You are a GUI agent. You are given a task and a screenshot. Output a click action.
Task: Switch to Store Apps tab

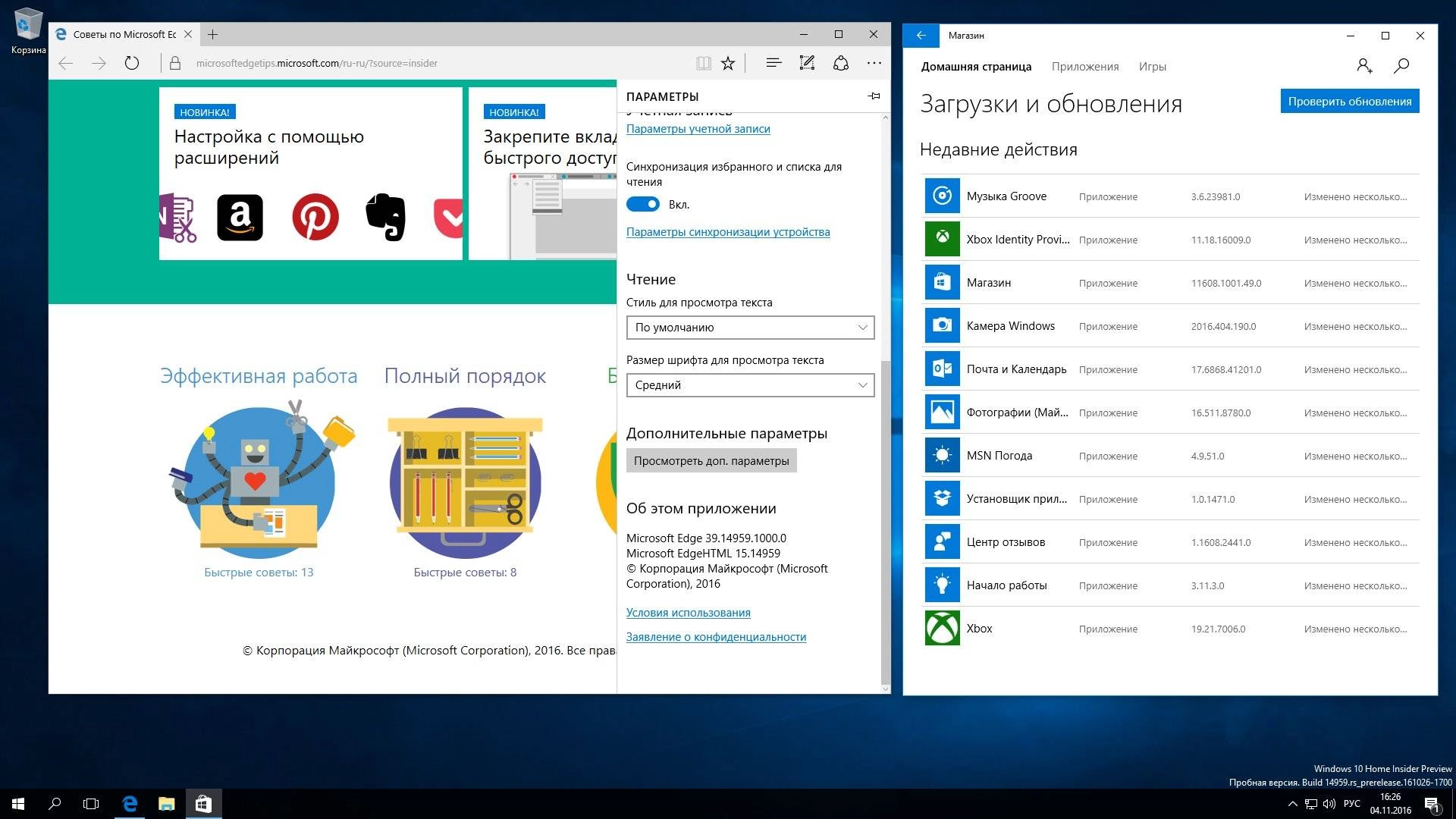tap(1085, 67)
